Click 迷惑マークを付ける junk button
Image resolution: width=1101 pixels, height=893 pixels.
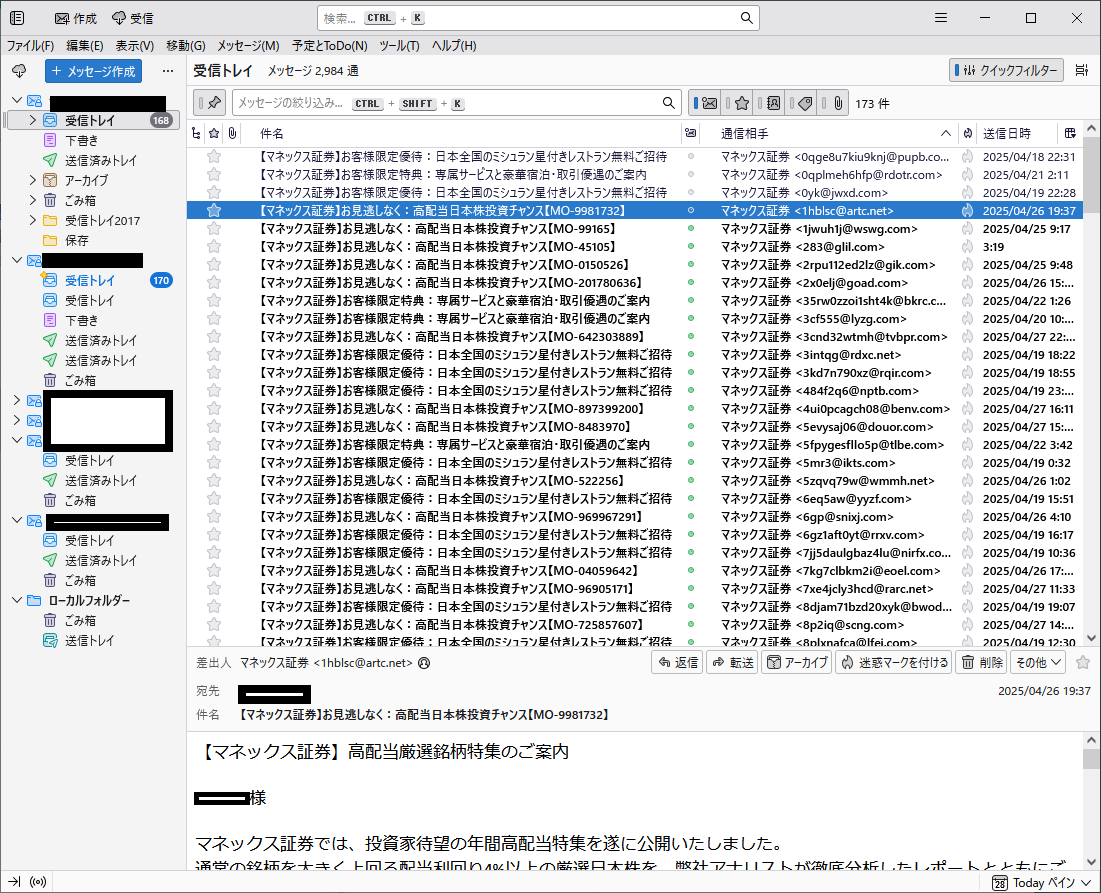tap(894, 662)
